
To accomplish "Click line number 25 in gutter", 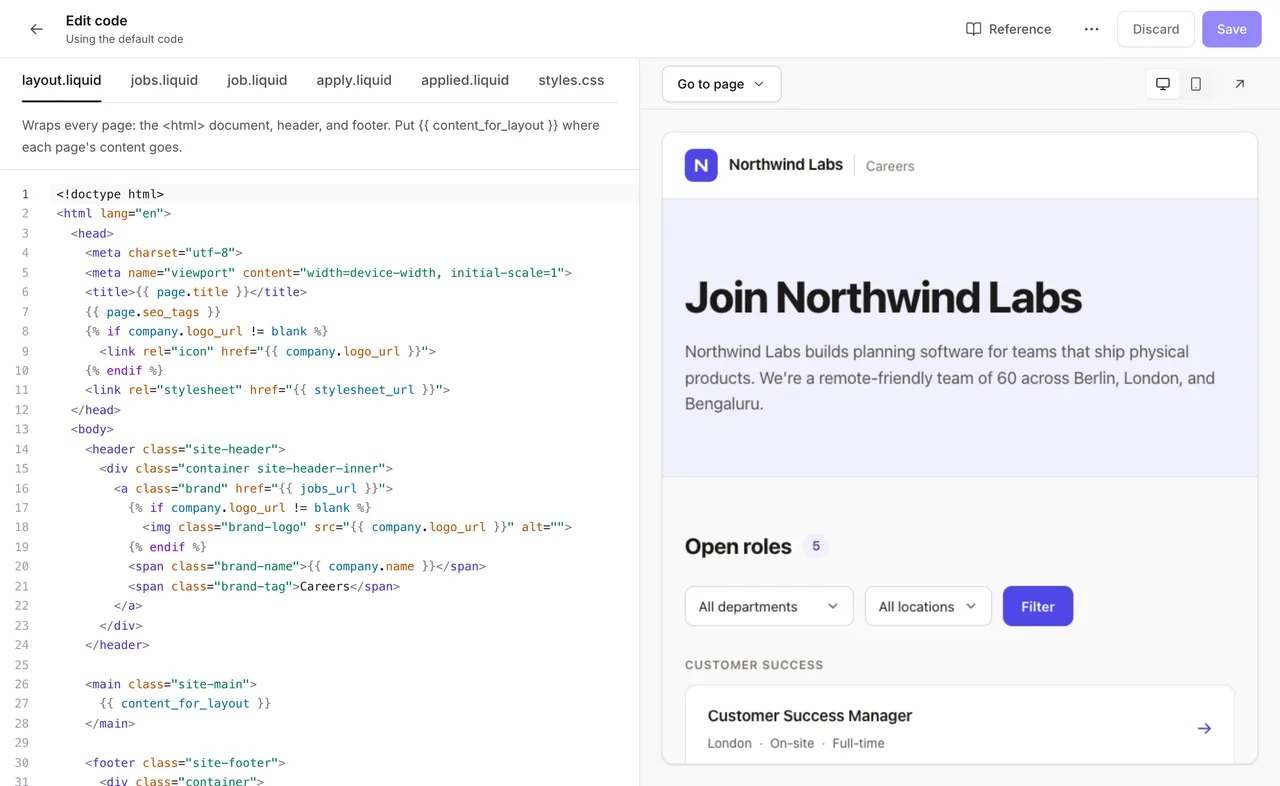I will (x=22, y=665).
